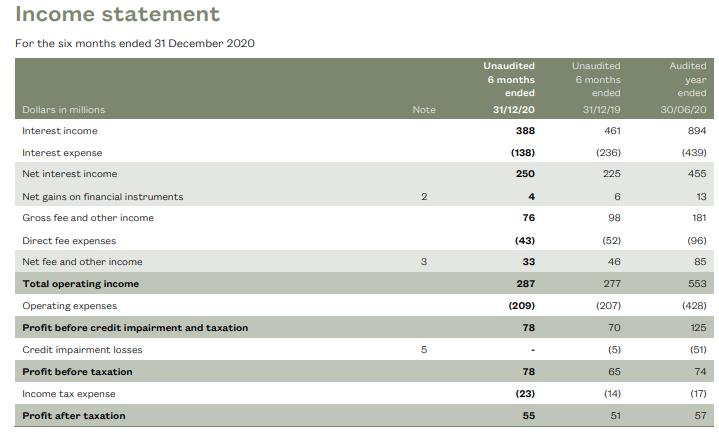Click the Income statement heading

click(x=118, y=15)
